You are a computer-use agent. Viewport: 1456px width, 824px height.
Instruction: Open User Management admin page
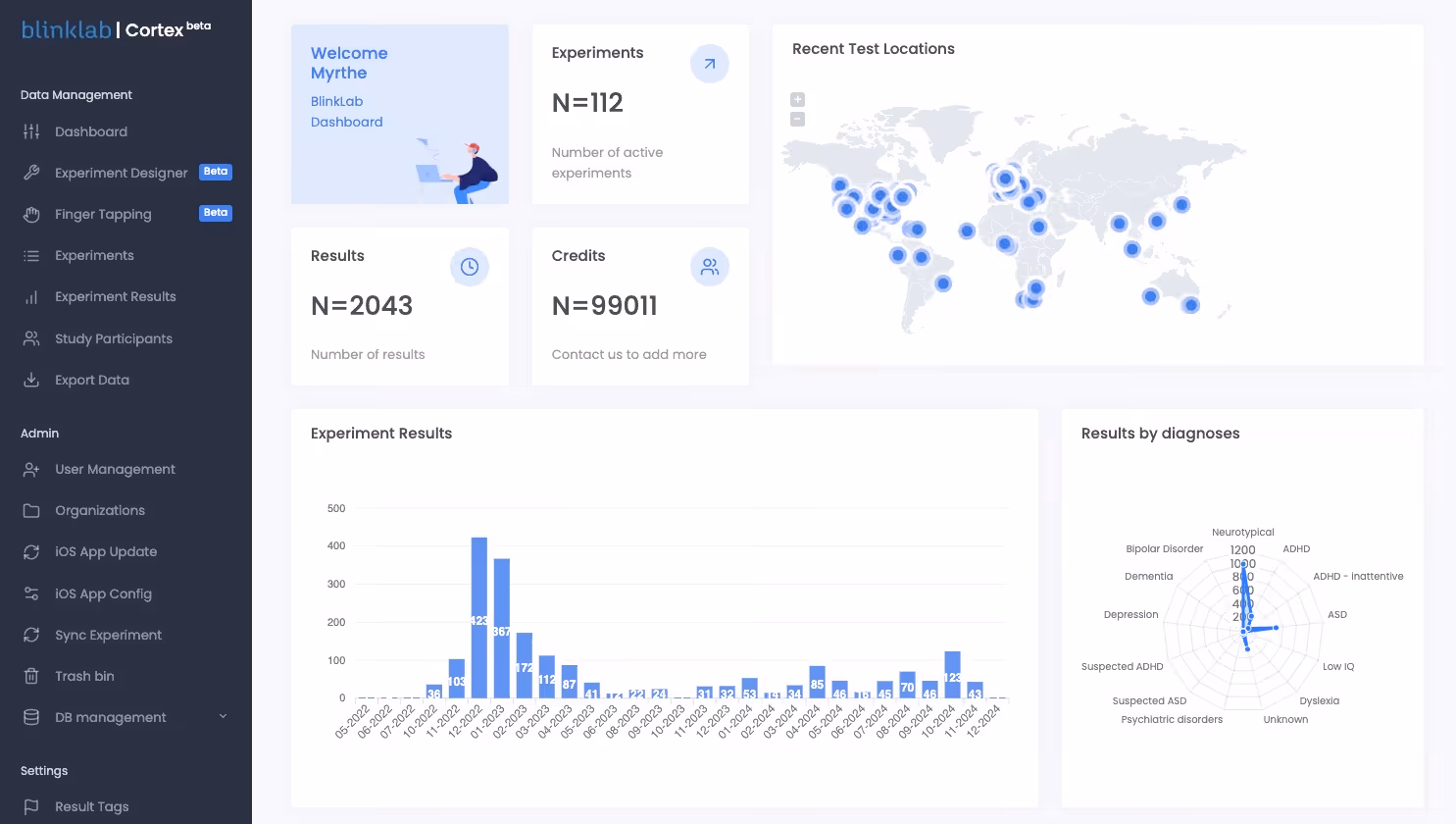click(x=115, y=470)
